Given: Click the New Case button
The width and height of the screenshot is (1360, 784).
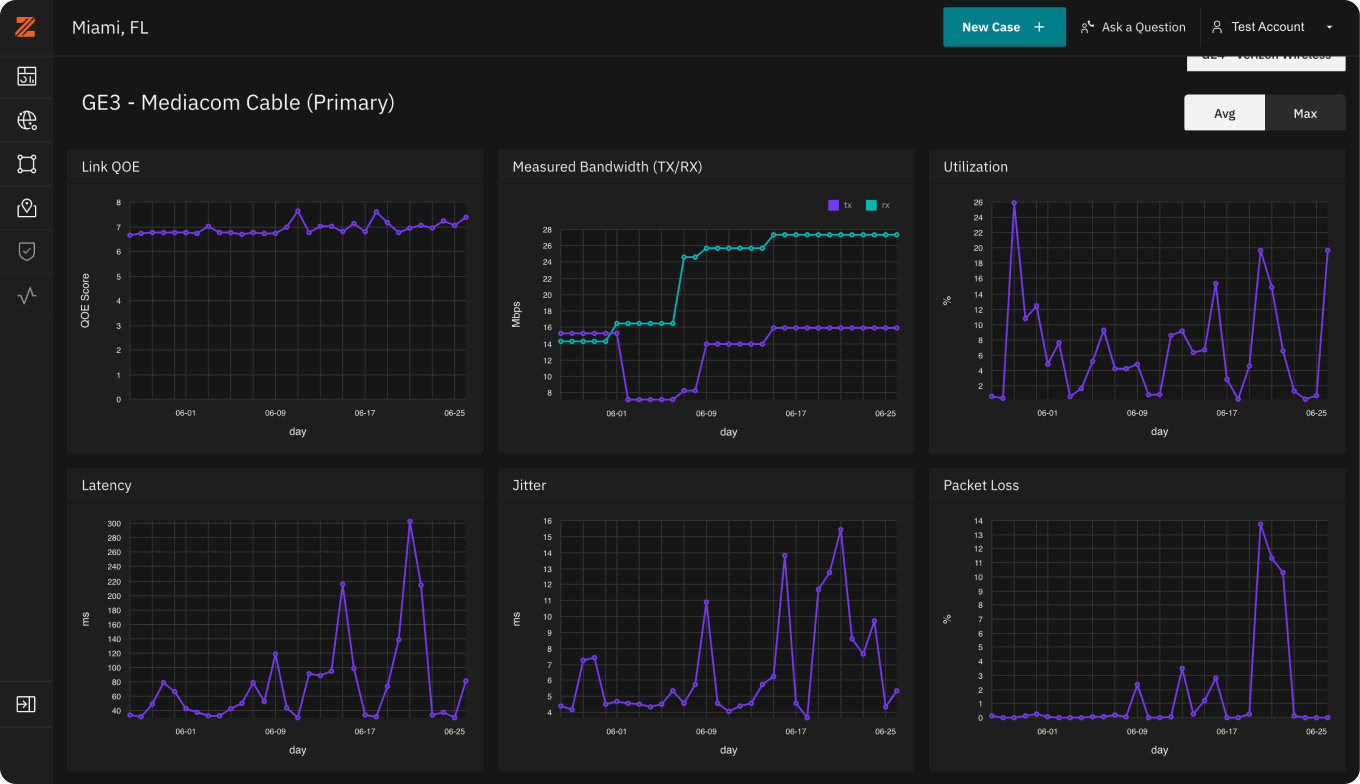Looking at the screenshot, I should pyautogui.click(x=1003, y=27).
